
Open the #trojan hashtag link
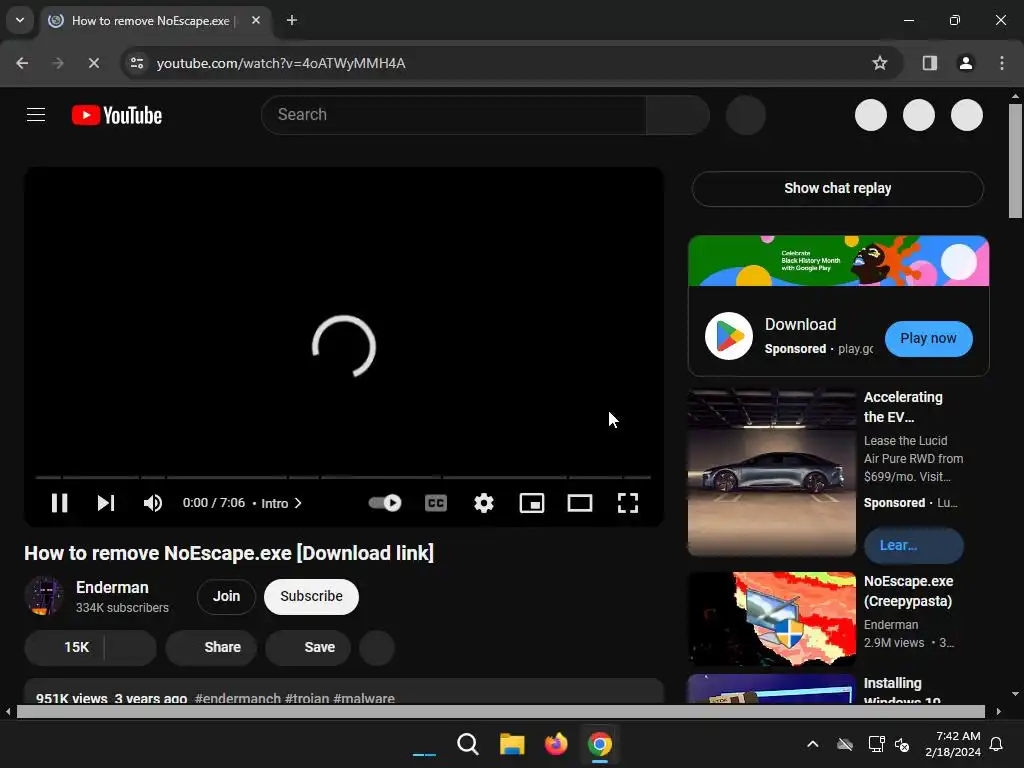click(307, 698)
